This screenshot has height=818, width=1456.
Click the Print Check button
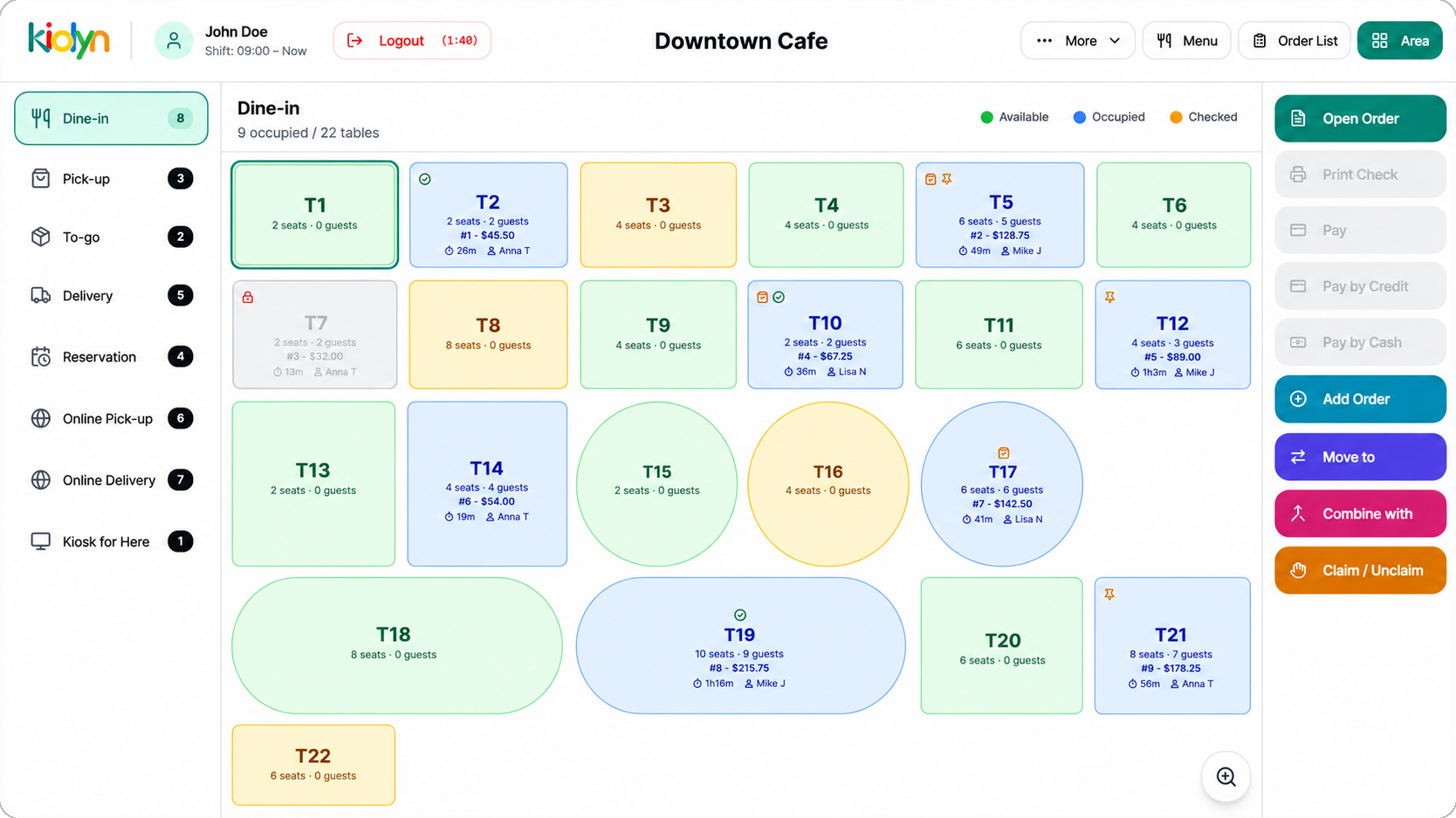(1360, 174)
